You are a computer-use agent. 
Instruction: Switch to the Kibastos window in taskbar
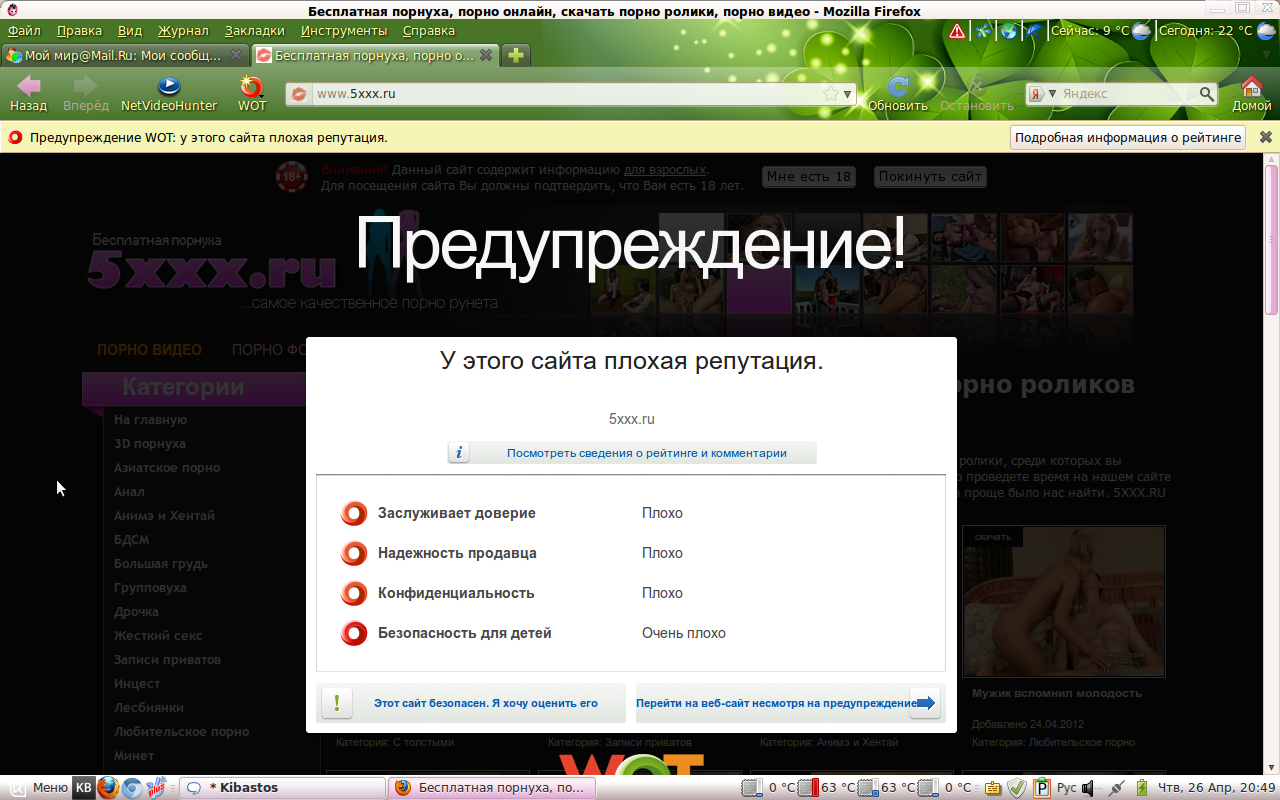coord(280,788)
